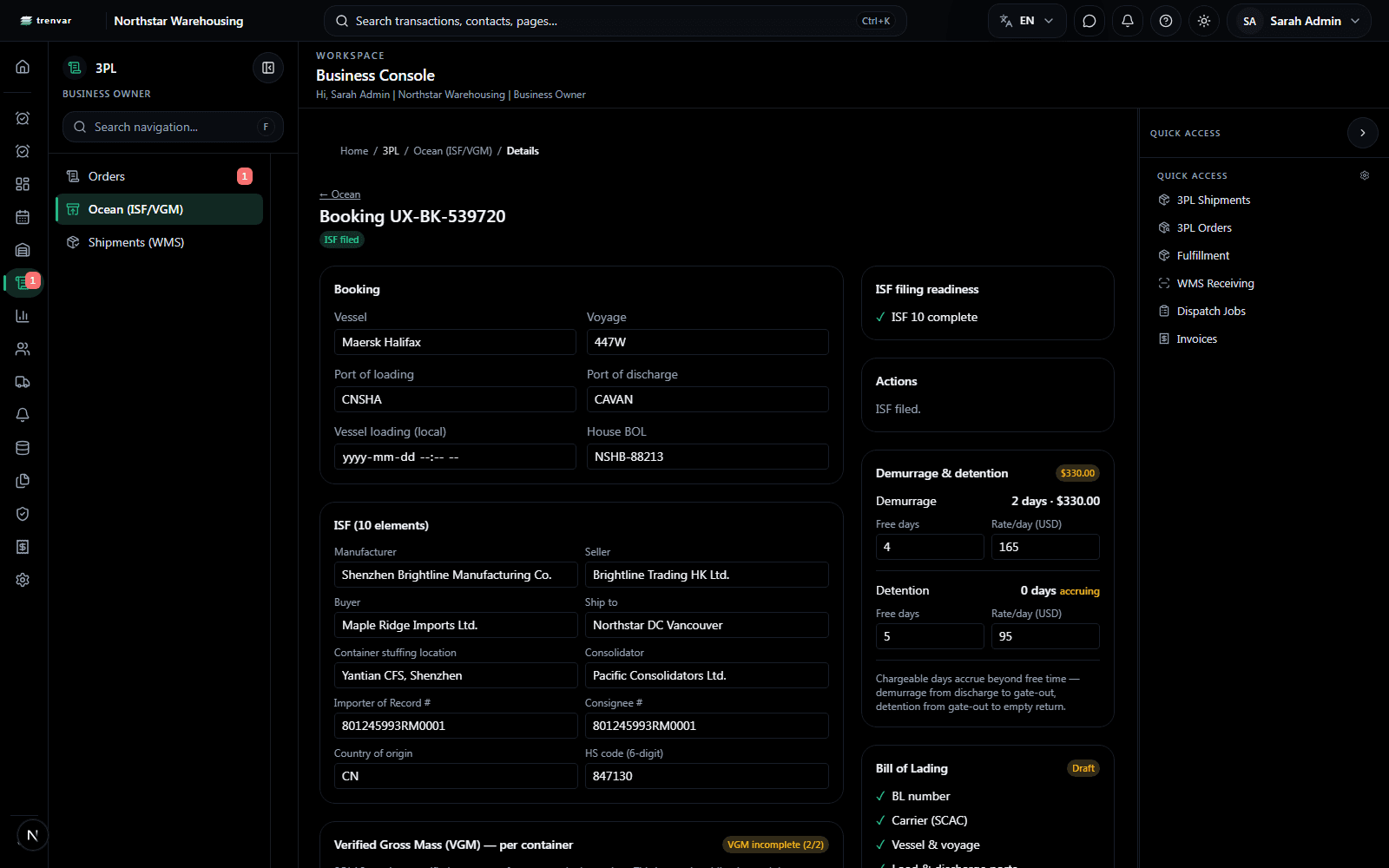The height and width of the screenshot is (868, 1389).
Task: Open the Home icon in left rail
Action: [23, 67]
